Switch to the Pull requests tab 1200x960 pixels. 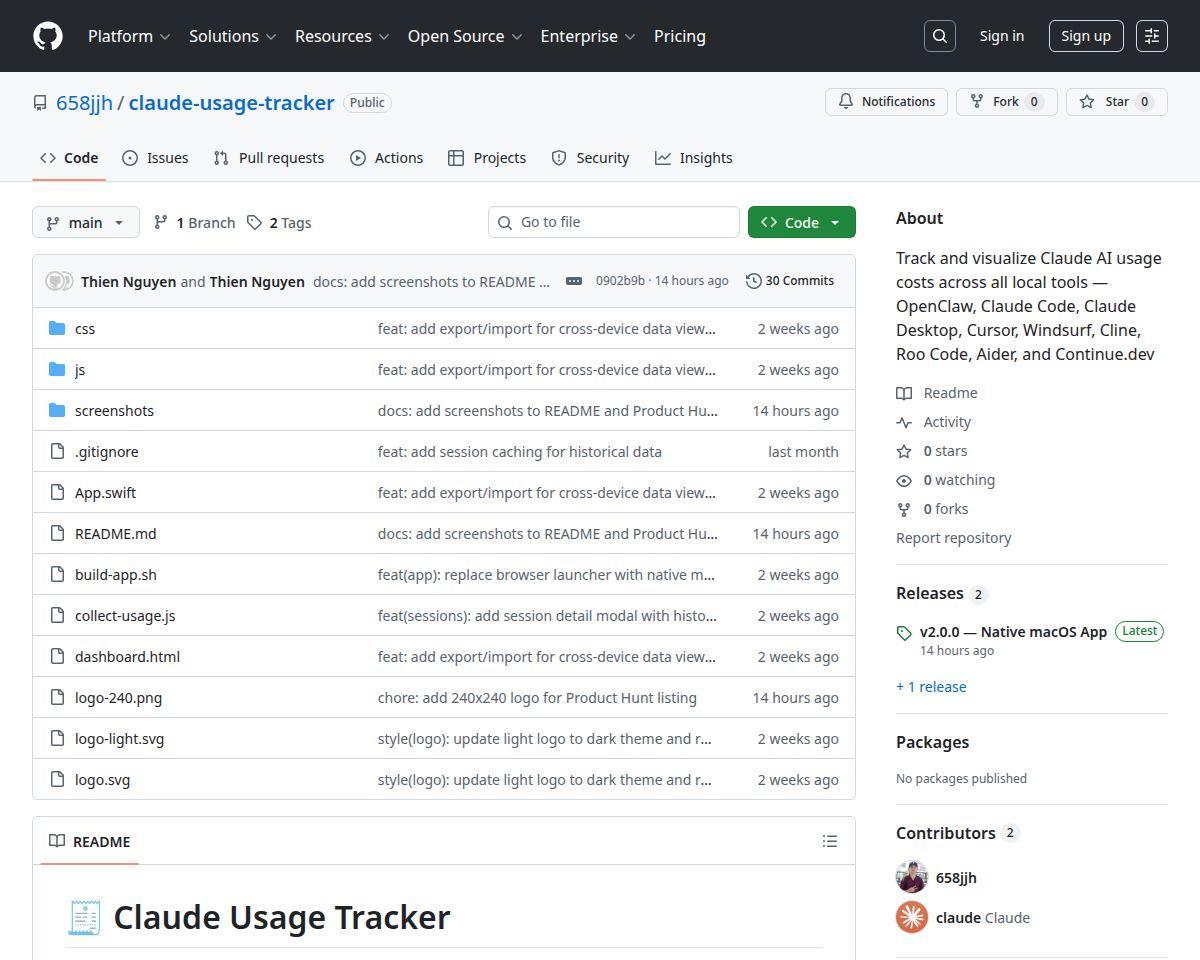269,158
